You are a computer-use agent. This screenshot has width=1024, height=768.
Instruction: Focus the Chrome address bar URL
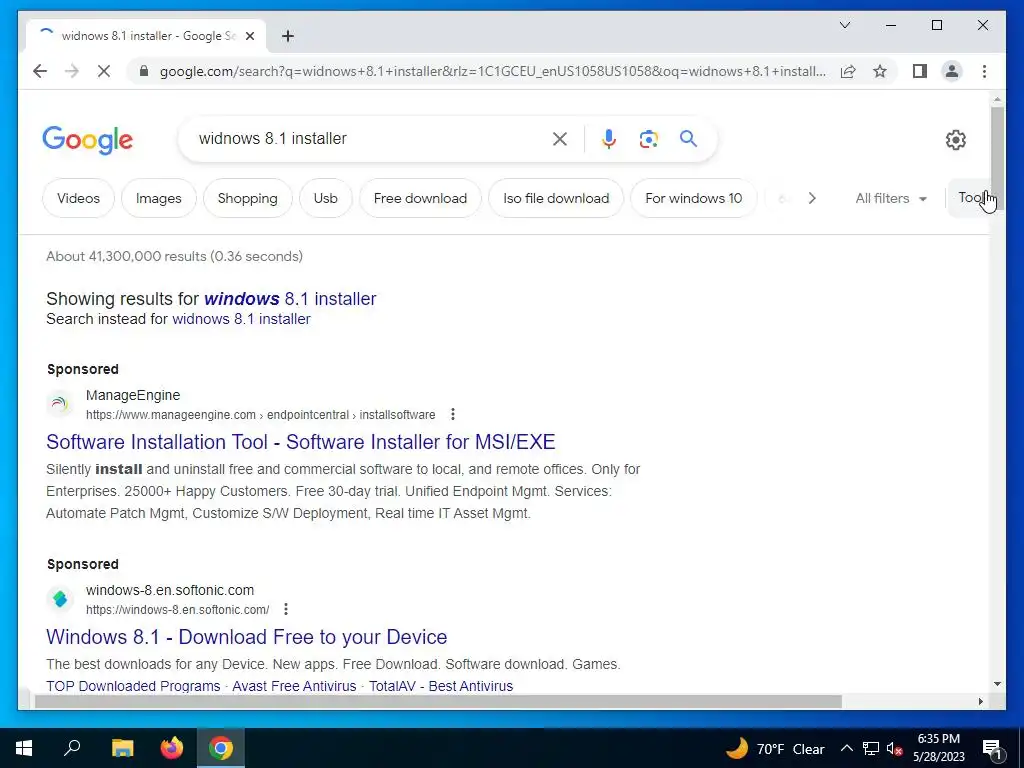[x=493, y=71]
